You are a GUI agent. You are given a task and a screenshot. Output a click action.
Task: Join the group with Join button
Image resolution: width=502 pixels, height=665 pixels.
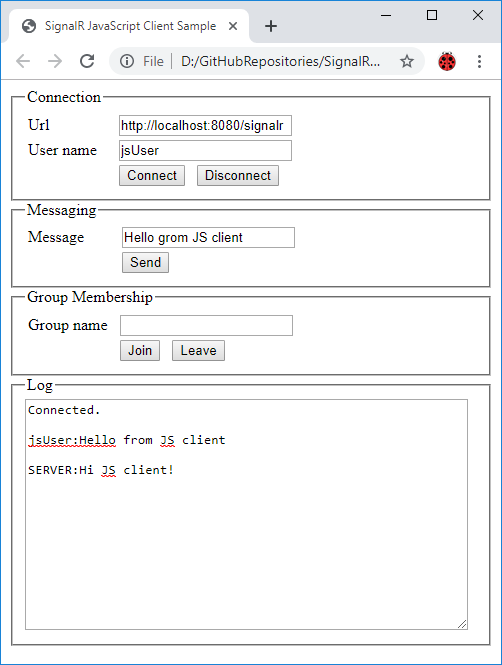click(140, 351)
